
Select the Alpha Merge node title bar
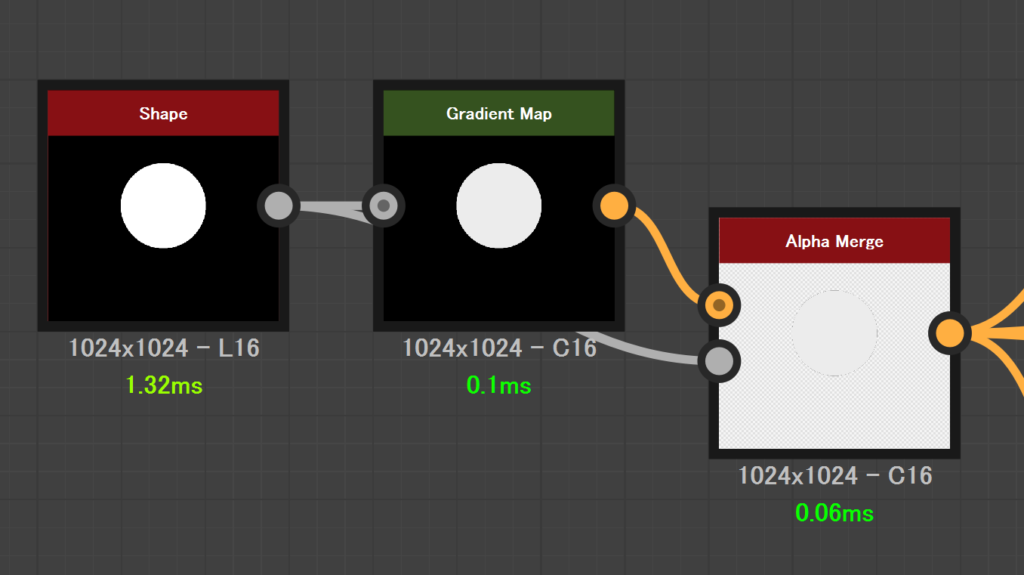[834, 241]
